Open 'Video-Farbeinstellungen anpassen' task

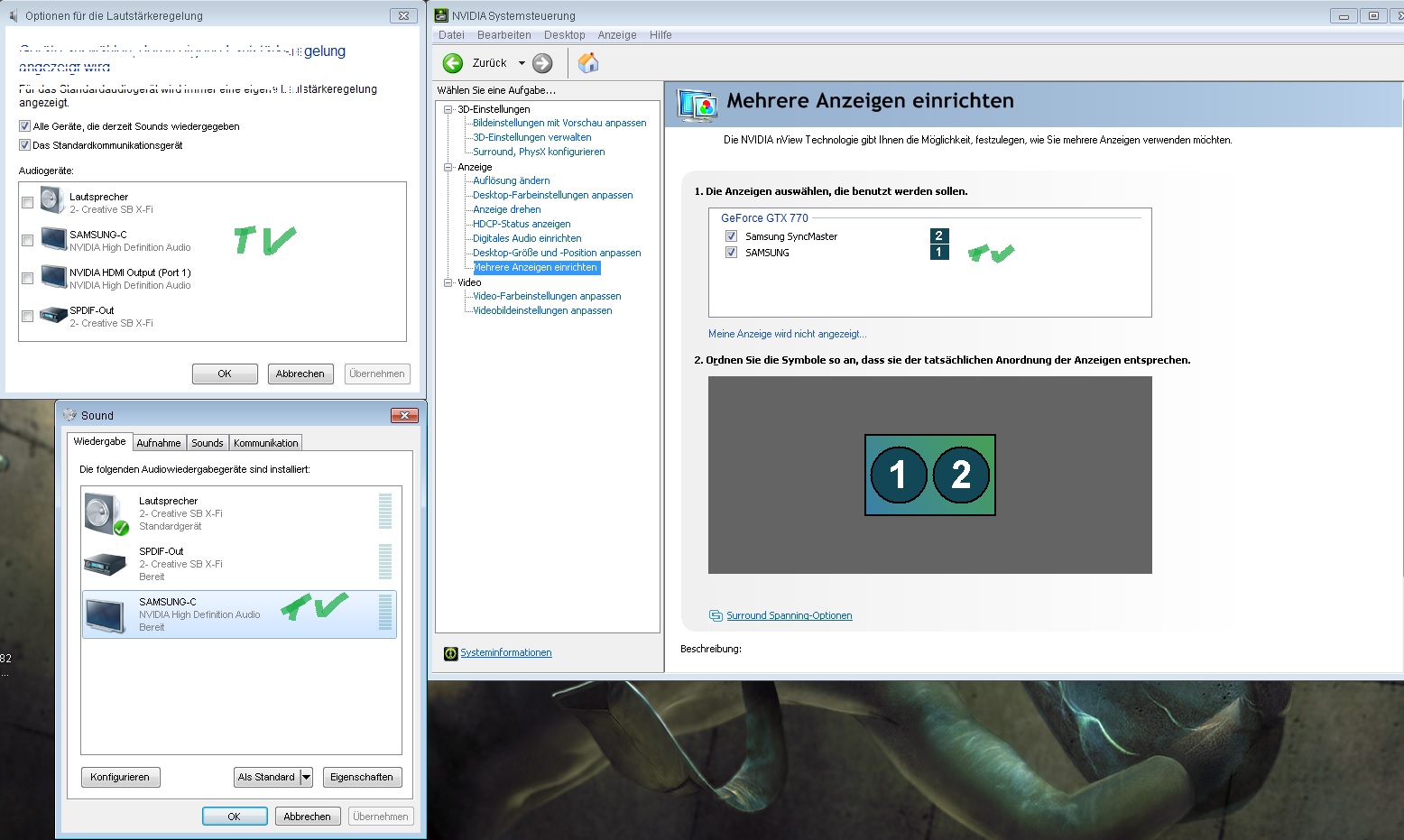[547, 296]
